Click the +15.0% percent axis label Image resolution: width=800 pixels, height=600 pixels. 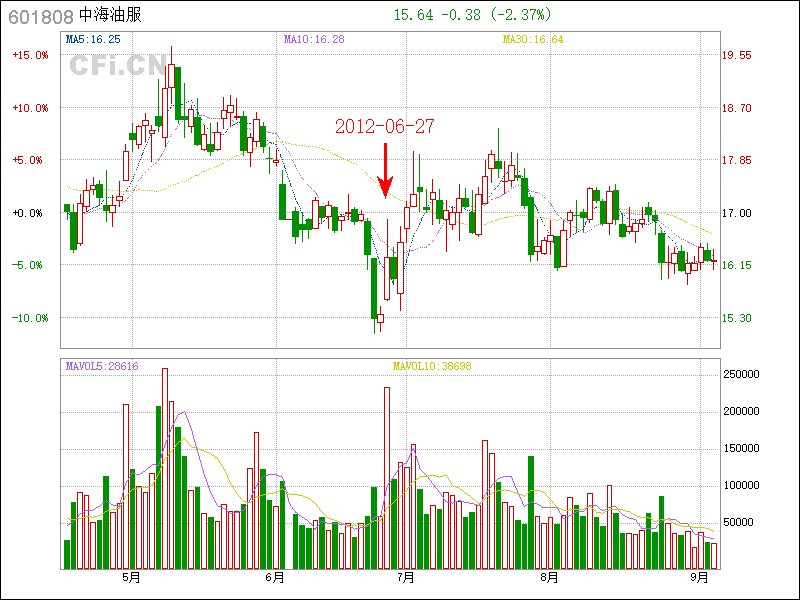pyautogui.click(x=30, y=55)
